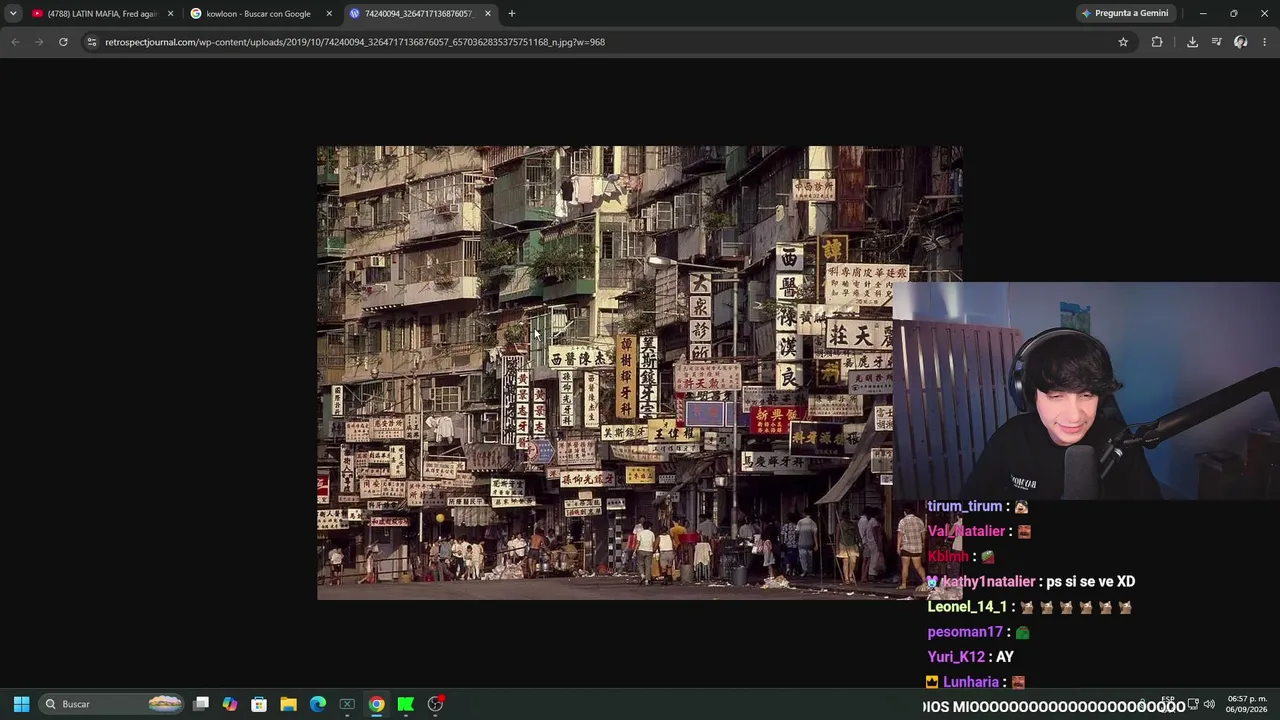Viewport: 1280px width, 720px height.
Task: Open the Chrome downloads icon
Action: pyautogui.click(x=1192, y=42)
